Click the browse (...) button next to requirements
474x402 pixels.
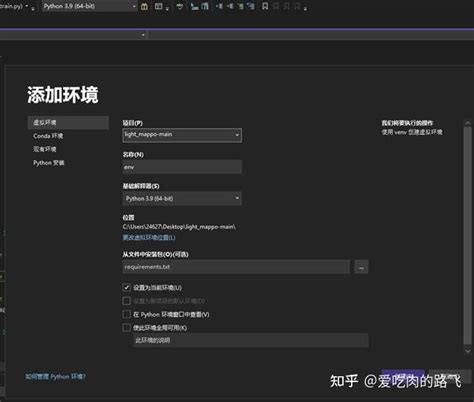(x=361, y=267)
